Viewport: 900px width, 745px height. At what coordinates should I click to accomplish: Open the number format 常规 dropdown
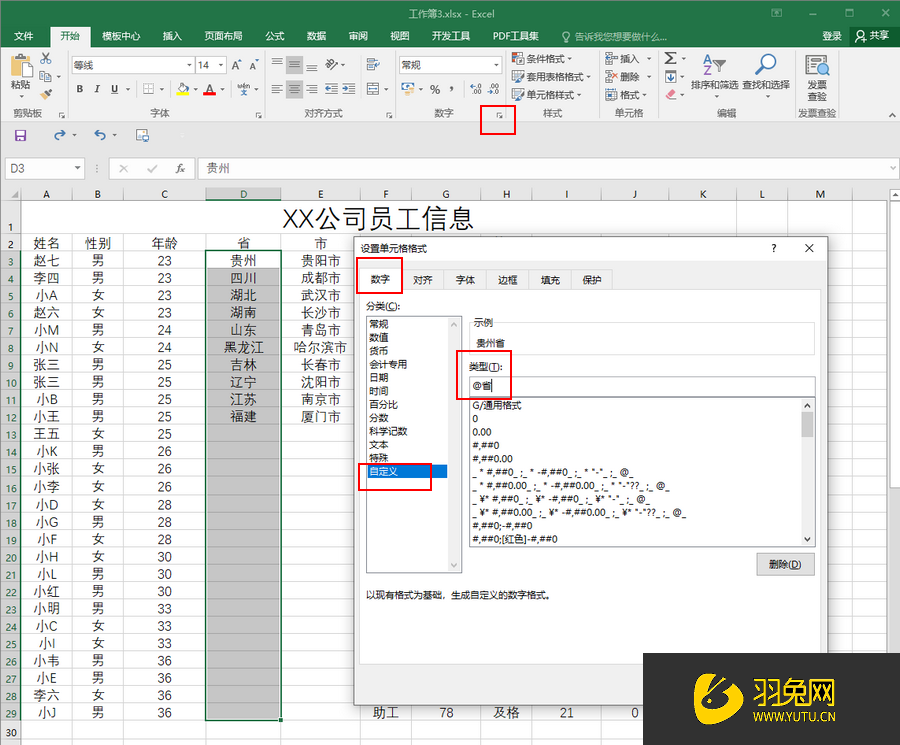click(496, 65)
